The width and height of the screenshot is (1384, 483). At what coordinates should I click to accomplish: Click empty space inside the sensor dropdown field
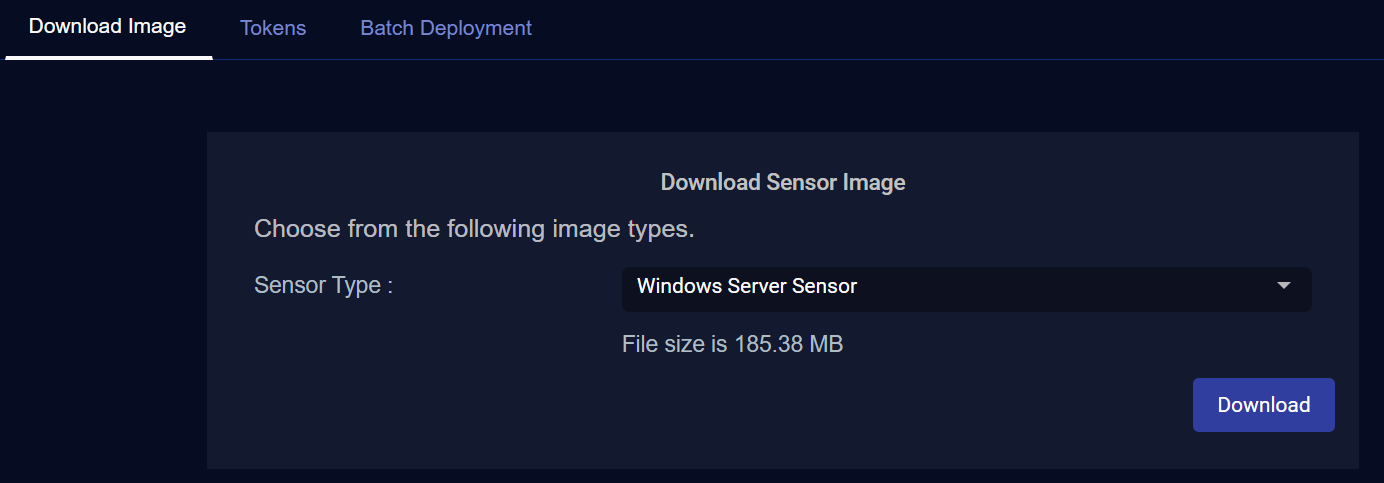[1060, 288]
